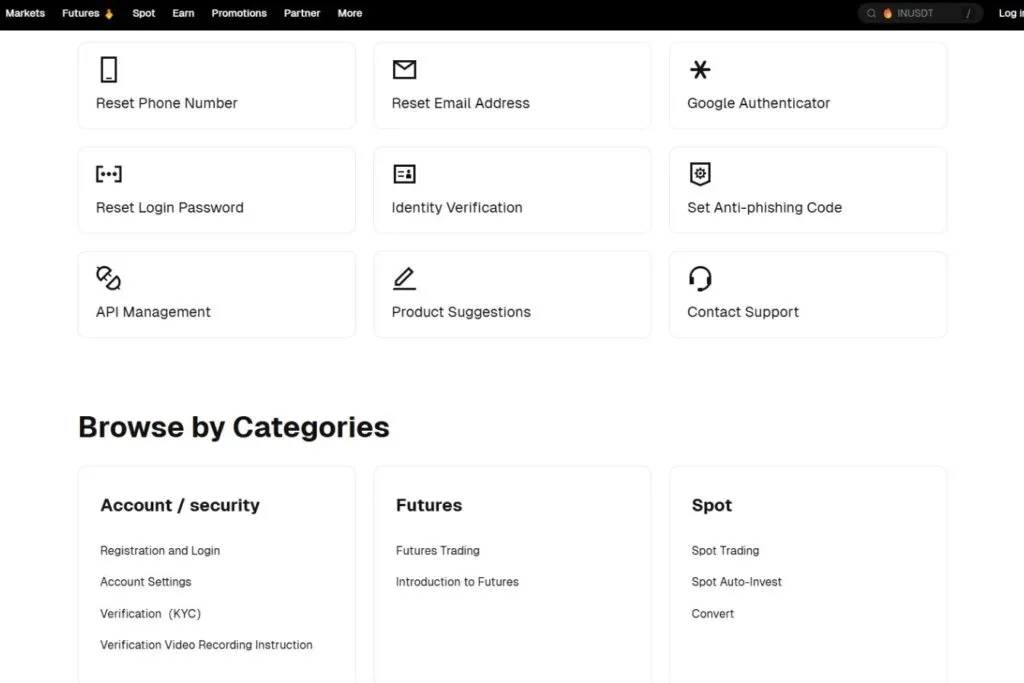Viewport: 1024px width, 683px height.
Task: Open Identity Verification card
Action: point(512,190)
